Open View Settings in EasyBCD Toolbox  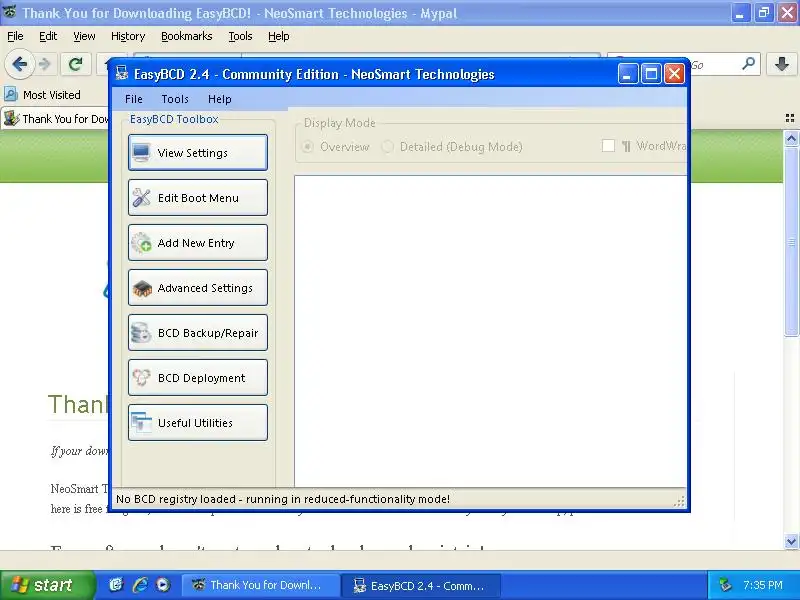pos(197,153)
